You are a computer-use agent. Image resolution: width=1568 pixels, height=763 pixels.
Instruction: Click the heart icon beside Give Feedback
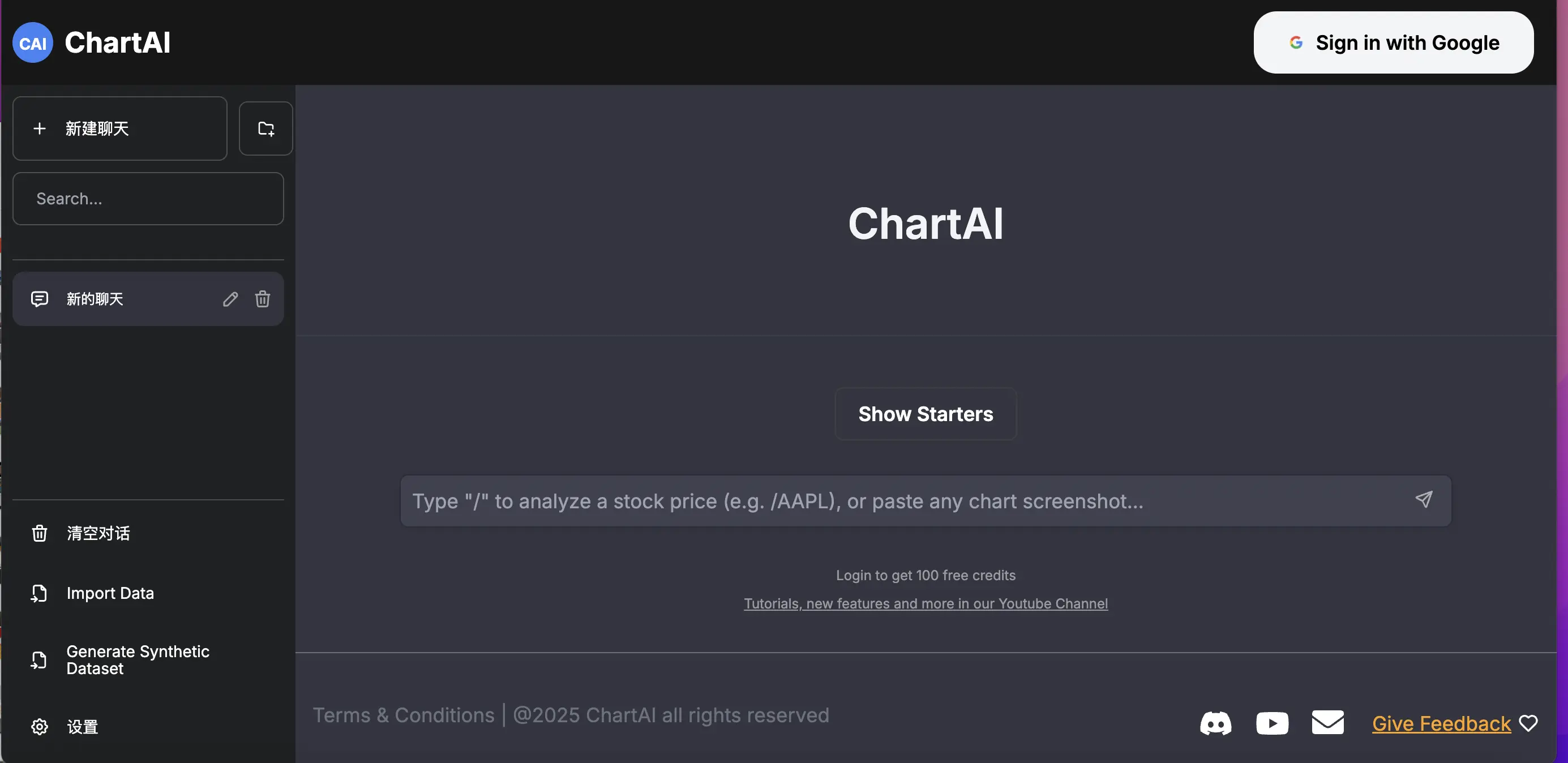1528,723
